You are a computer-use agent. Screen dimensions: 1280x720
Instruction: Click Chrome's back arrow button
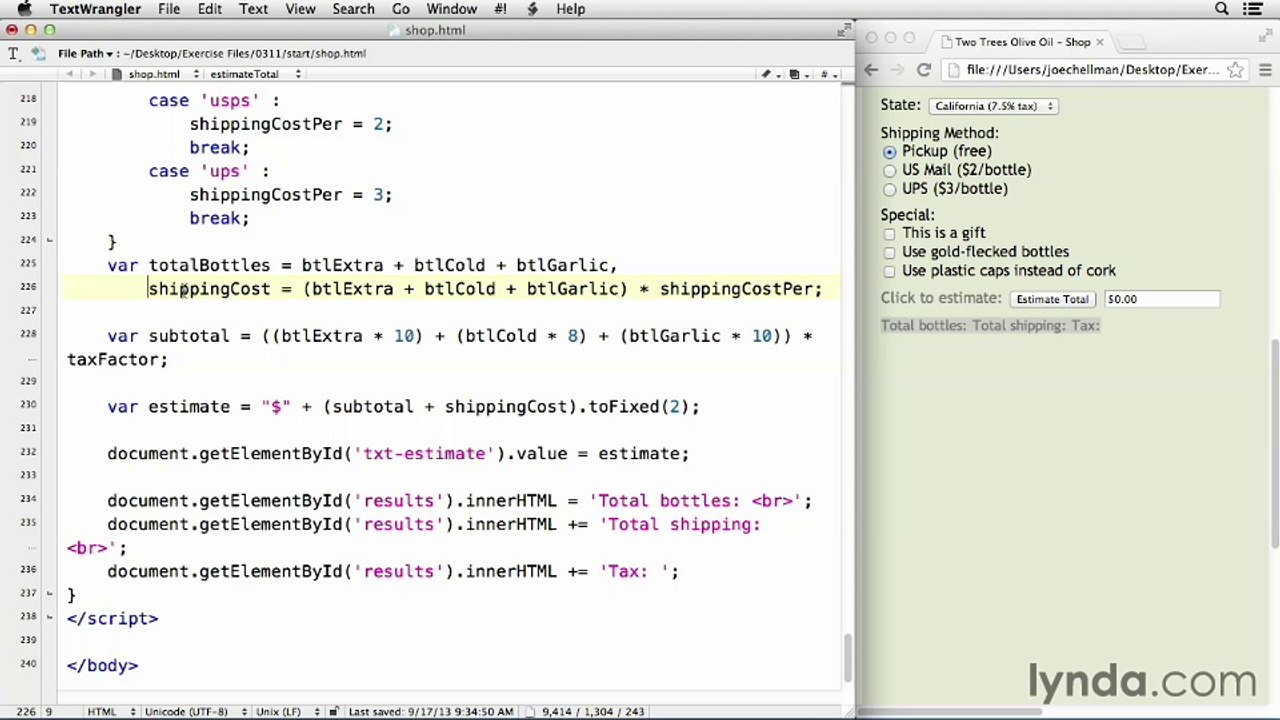pos(871,70)
